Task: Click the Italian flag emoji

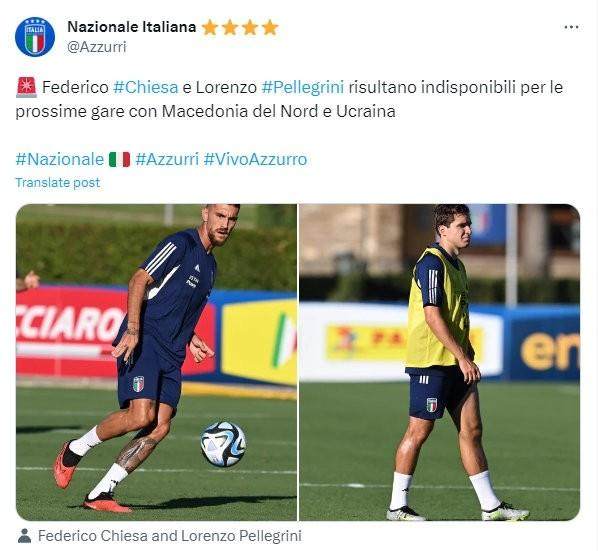Action: coord(120,159)
